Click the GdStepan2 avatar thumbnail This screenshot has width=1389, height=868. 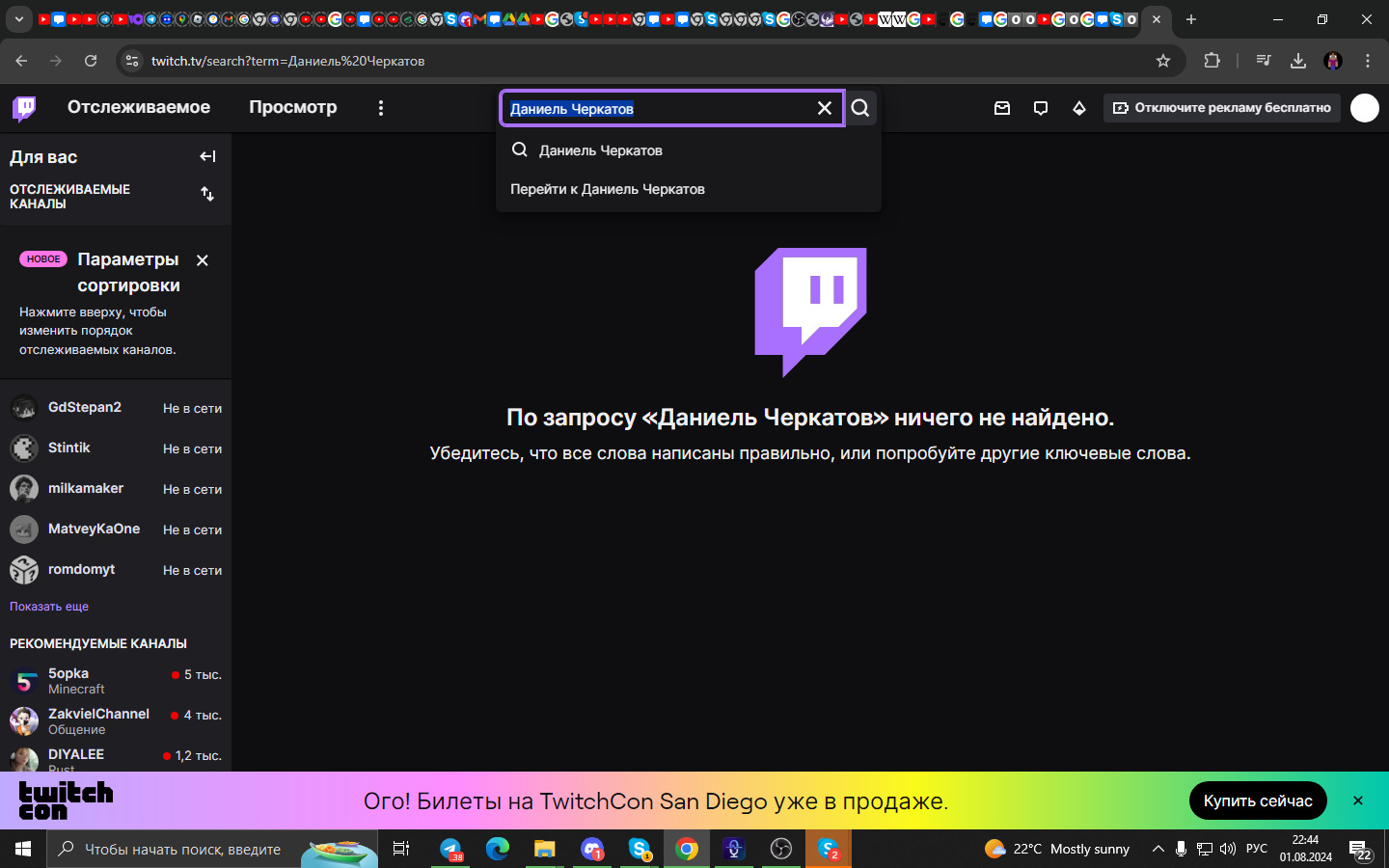tap(24, 408)
